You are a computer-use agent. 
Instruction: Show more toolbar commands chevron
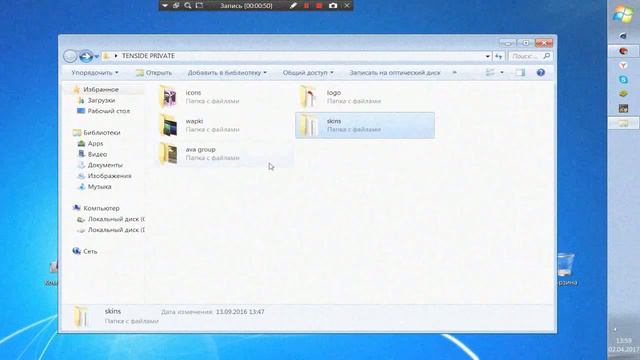(x=454, y=73)
